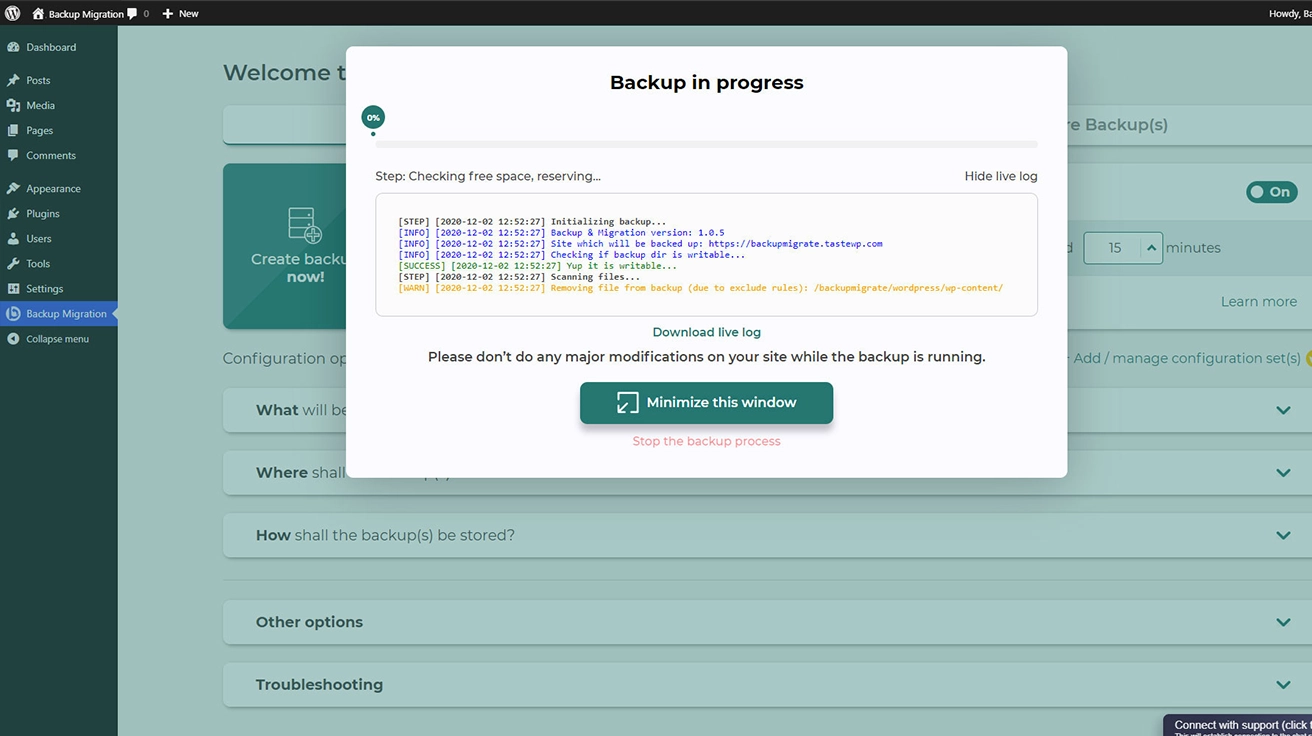This screenshot has width=1312, height=736.
Task: Click the 0% progress indicator bubble
Action: [373, 118]
